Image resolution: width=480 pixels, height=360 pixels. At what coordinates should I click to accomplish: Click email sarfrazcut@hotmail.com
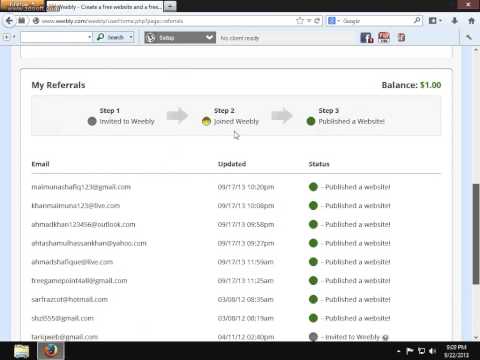70,299
